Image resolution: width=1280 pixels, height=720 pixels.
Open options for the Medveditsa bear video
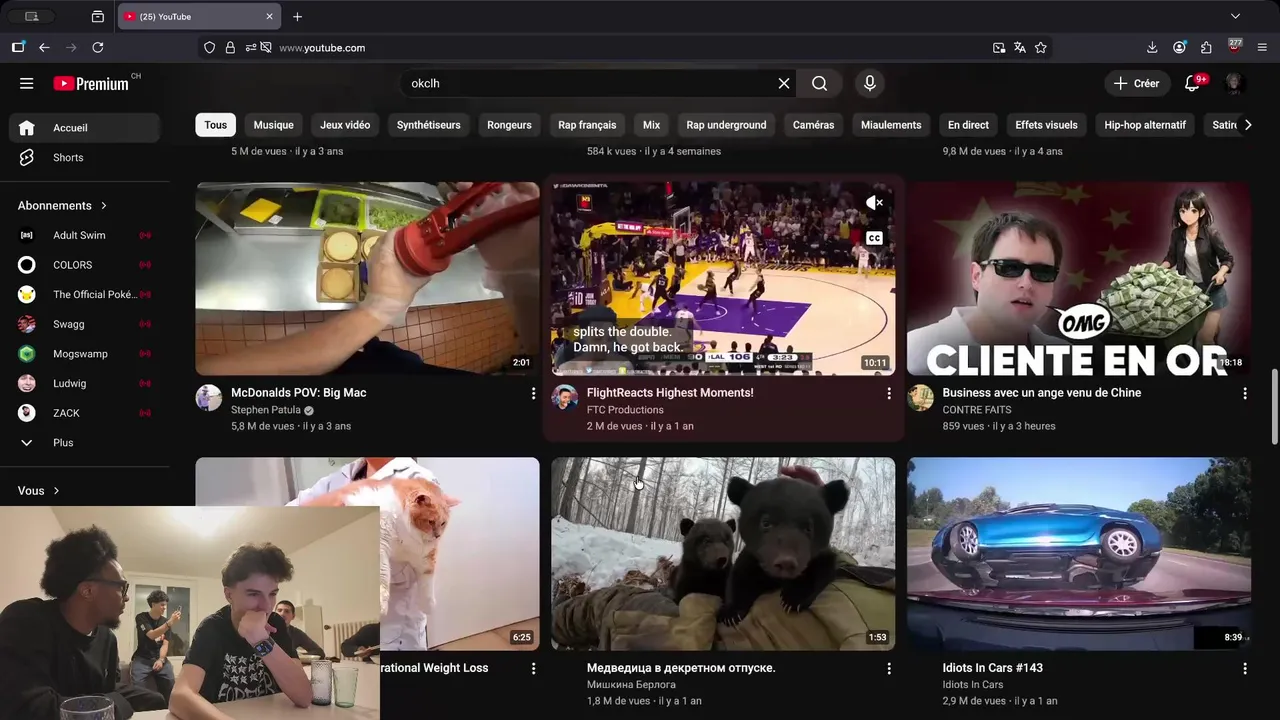click(889, 669)
